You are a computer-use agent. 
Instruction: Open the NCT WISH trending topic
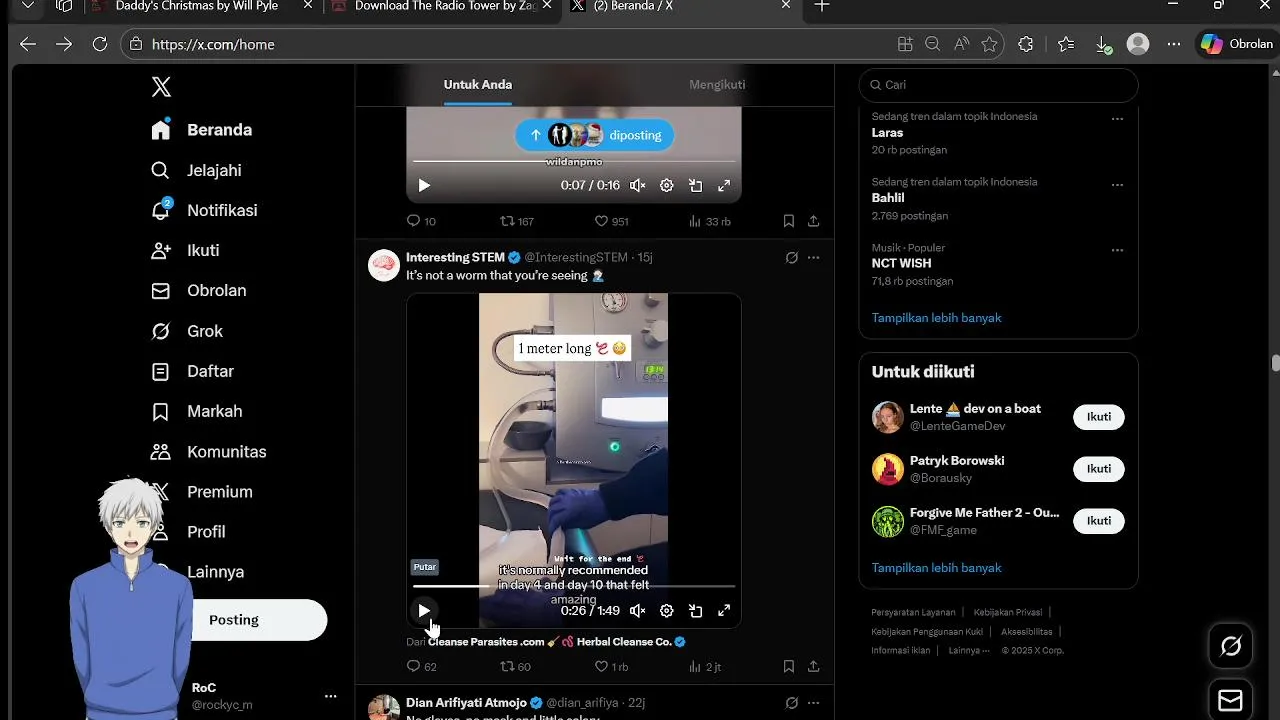[901, 264]
